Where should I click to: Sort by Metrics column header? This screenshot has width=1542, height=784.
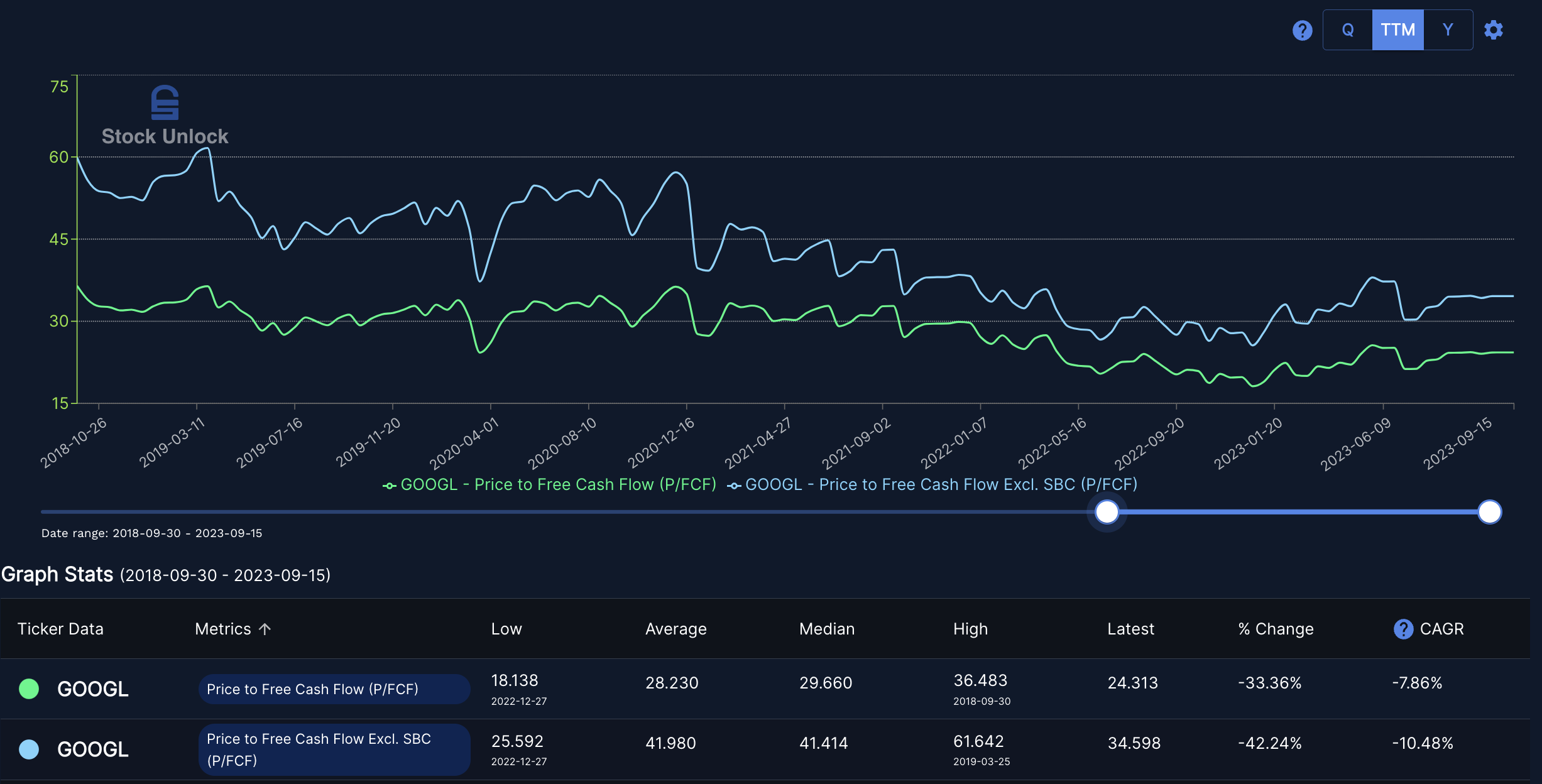coord(223,629)
